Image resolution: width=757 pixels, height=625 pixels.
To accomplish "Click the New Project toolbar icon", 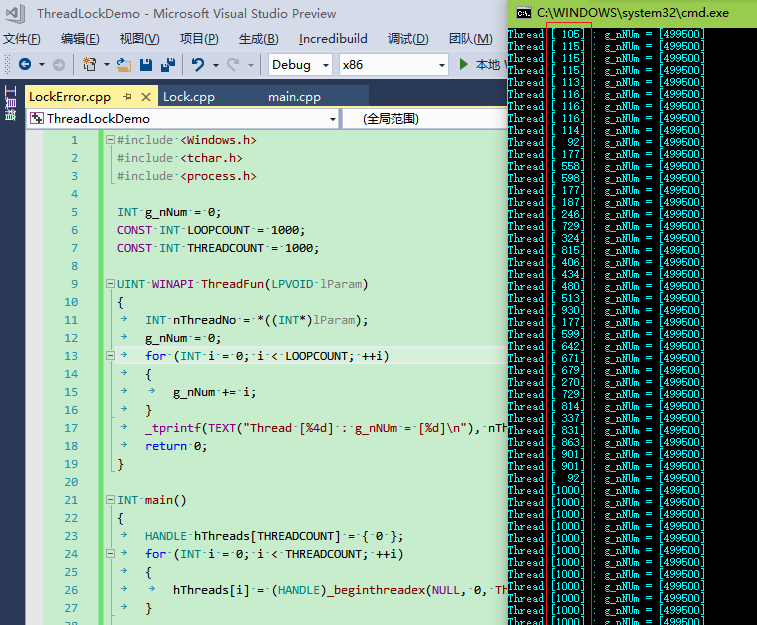I will (x=90, y=64).
